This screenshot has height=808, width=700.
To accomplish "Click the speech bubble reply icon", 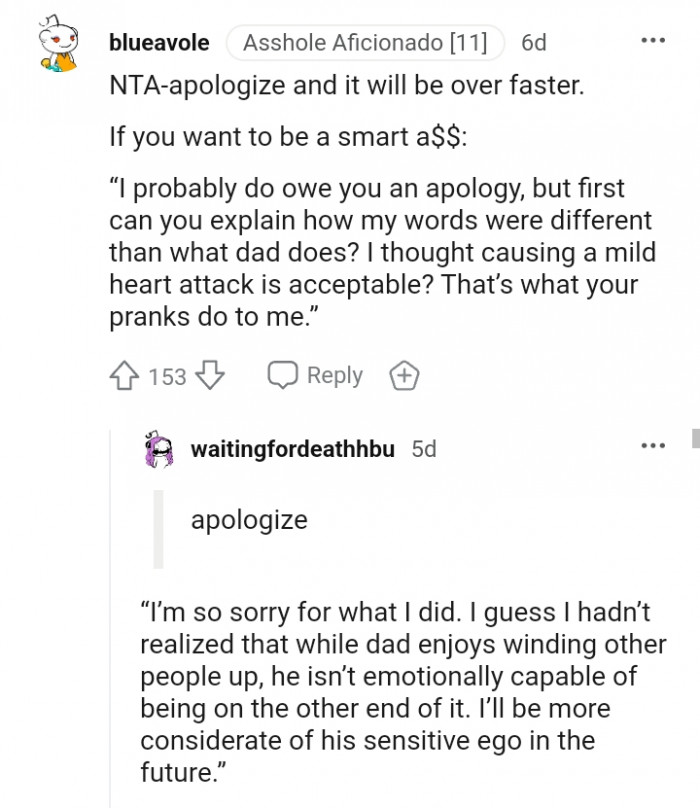I will click(x=282, y=375).
